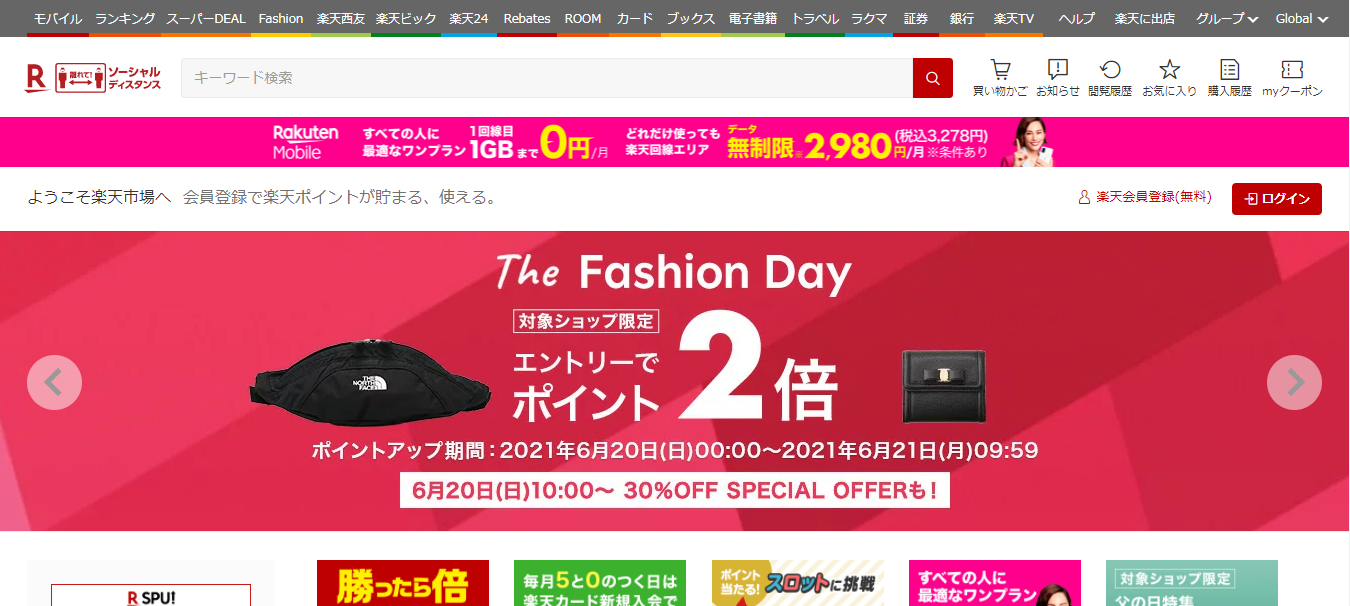Click the ヘルプ link
This screenshot has height=606, width=1350.
point(1076,18)
